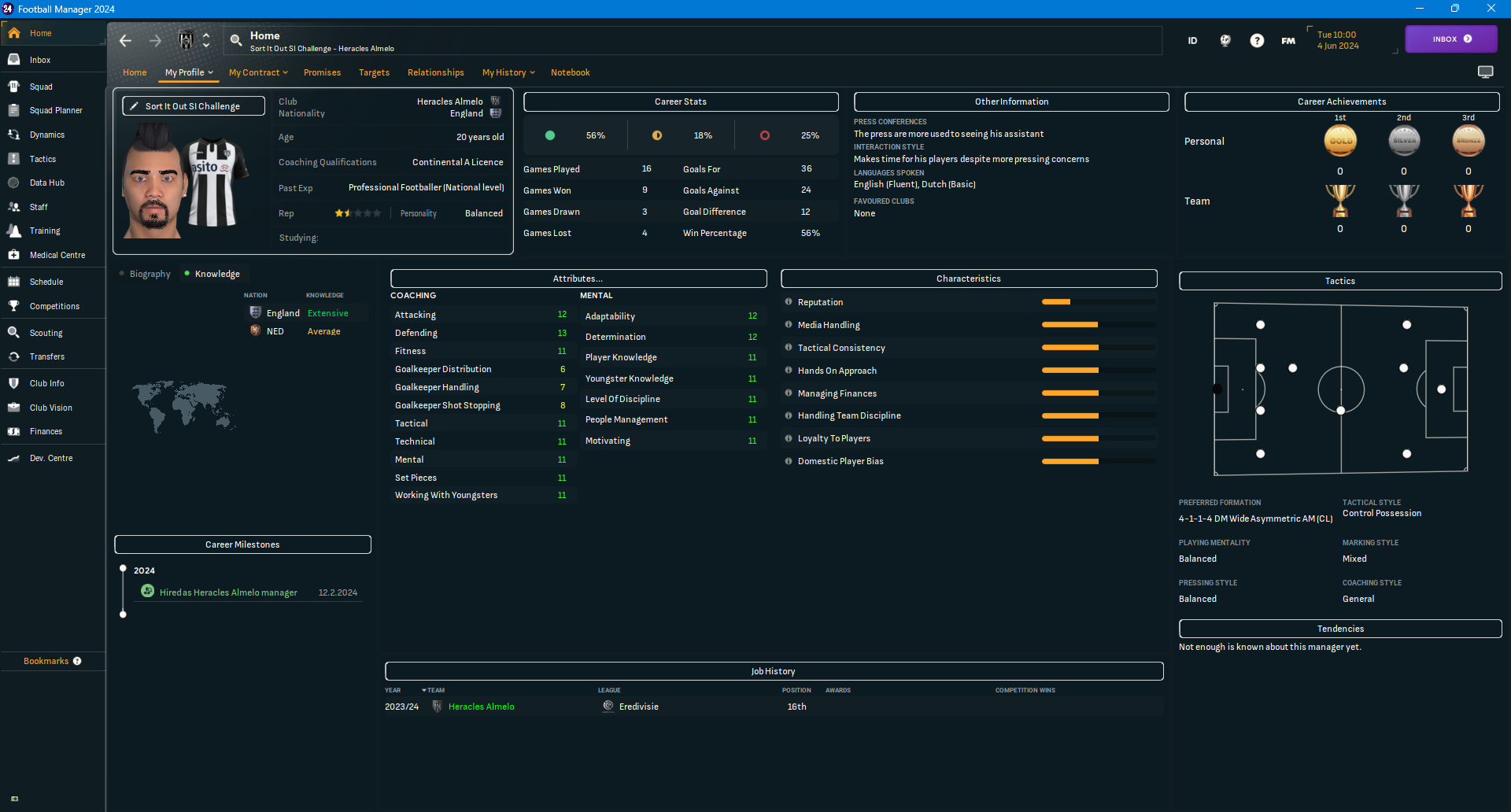Open the Career Milestones panel header

click(x=242, y=544)
